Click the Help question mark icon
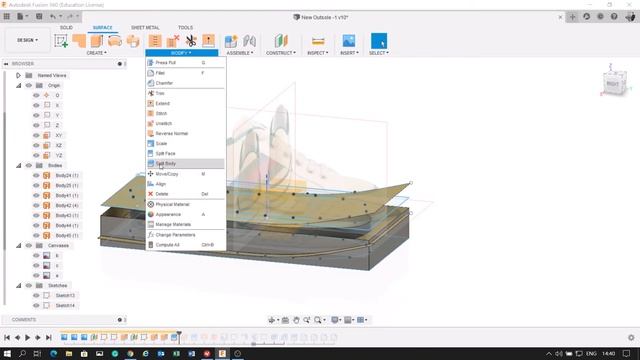Image resolution: width=640 pixels, height=360 pixels. (x=614, y=17)
